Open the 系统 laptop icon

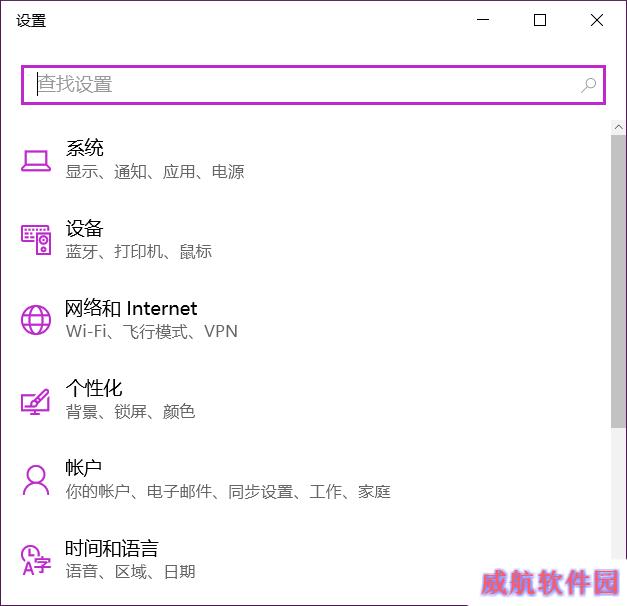36,160
